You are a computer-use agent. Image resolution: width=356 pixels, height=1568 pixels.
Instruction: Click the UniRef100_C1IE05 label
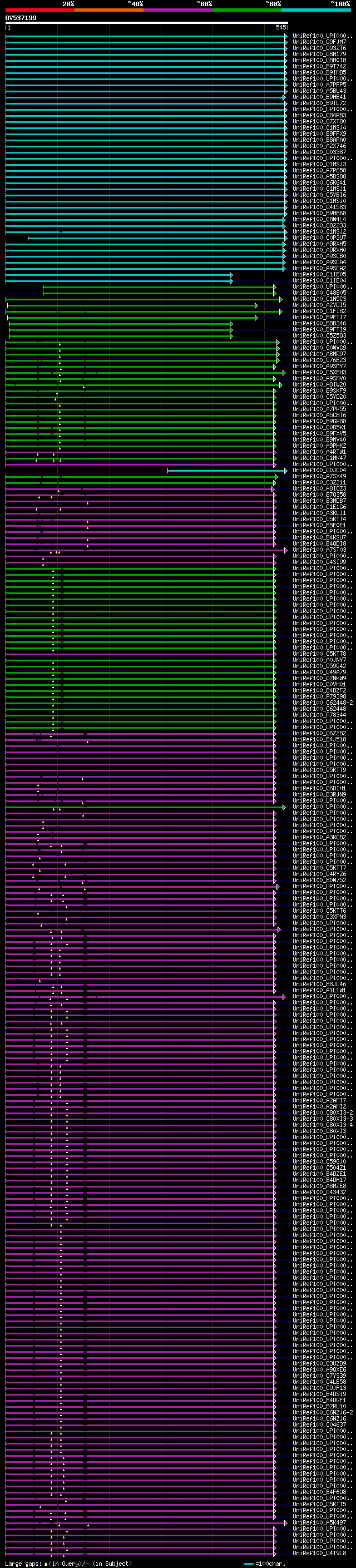click(x=319, y=275)
